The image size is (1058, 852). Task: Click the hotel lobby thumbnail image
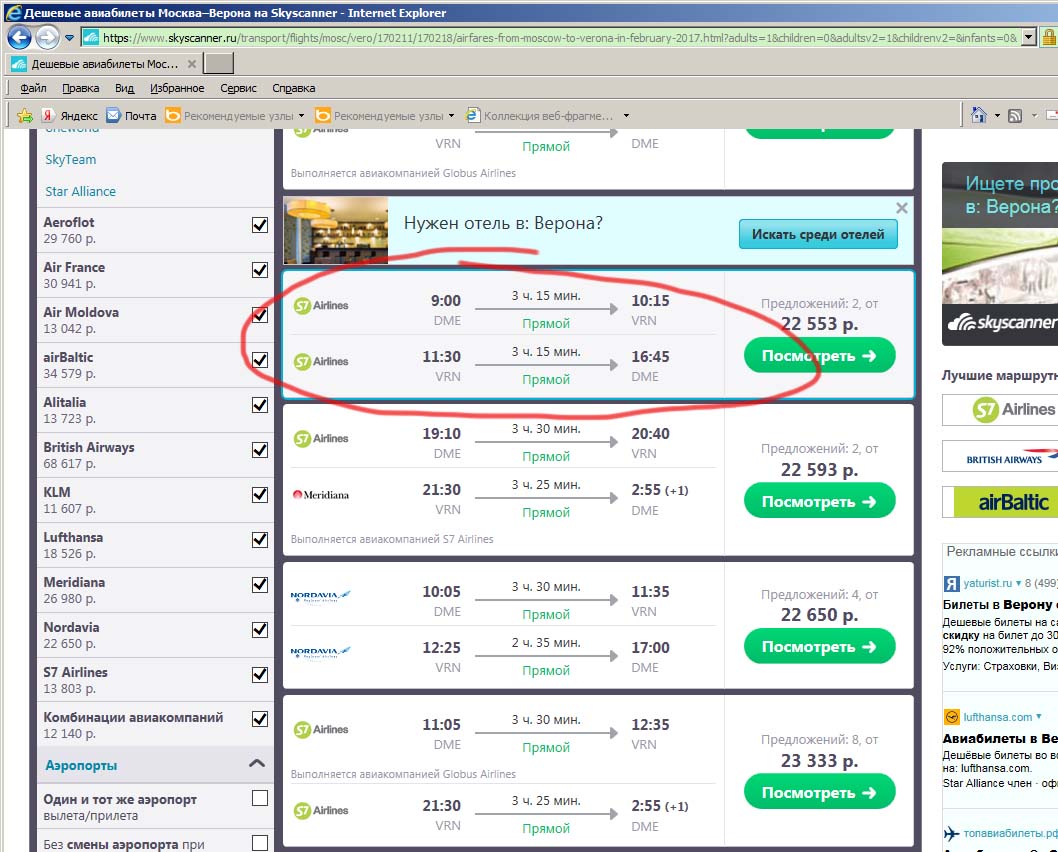(336, 230)
